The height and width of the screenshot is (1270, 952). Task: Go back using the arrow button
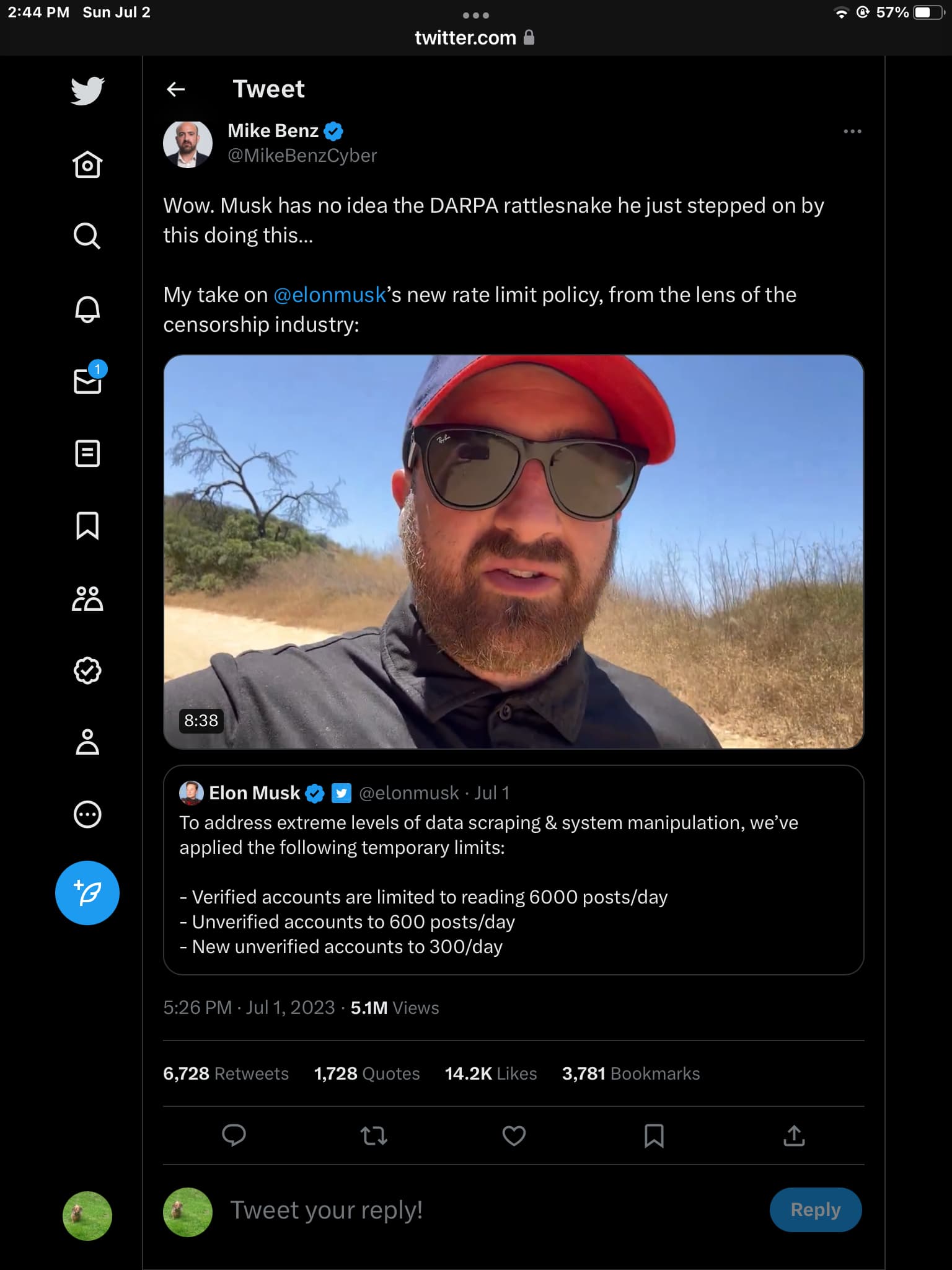click(176, 89)
